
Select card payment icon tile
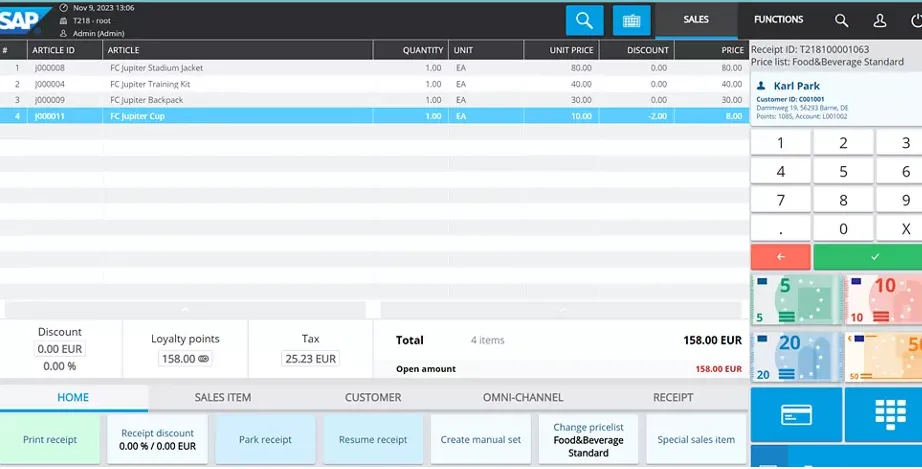pyautogui.click(x=795, y=414)
